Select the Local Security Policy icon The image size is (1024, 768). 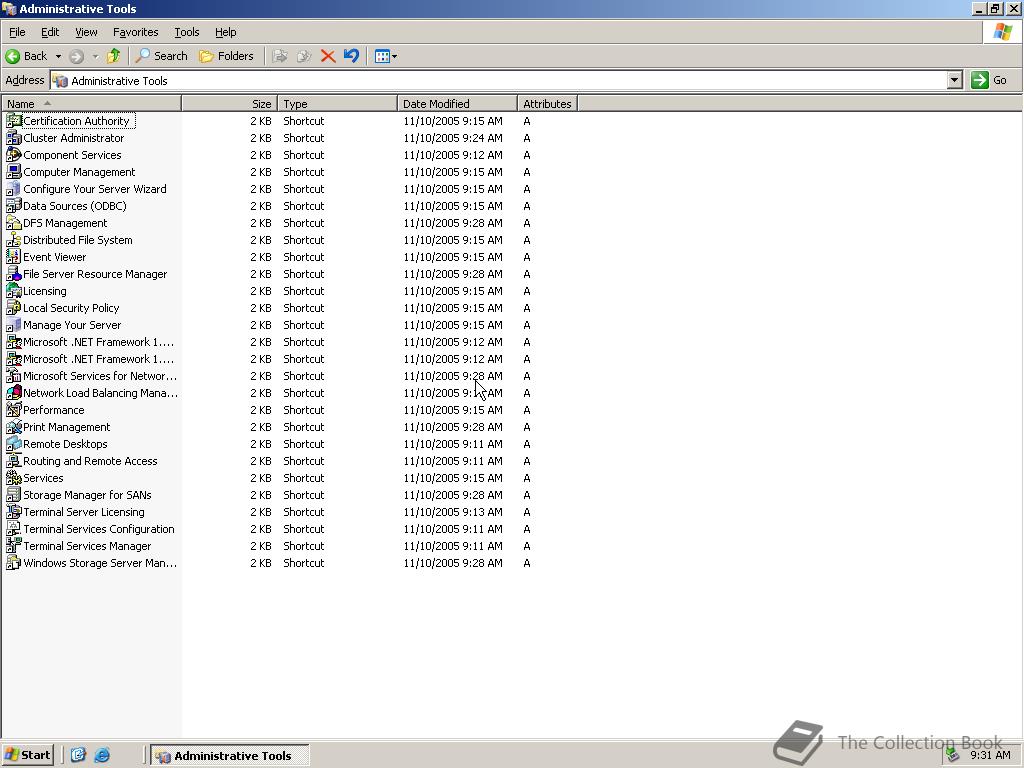coord(13,308)
